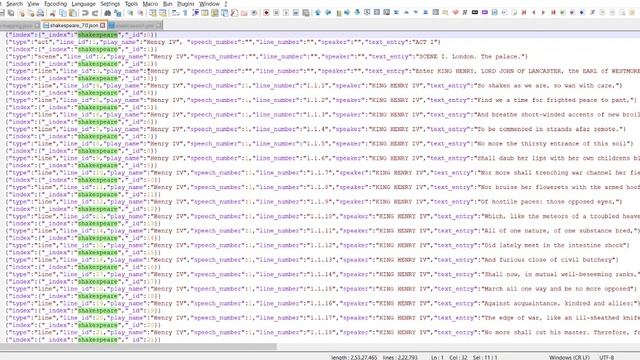Click text "And furious close of civil butchery"

[549, 260]
